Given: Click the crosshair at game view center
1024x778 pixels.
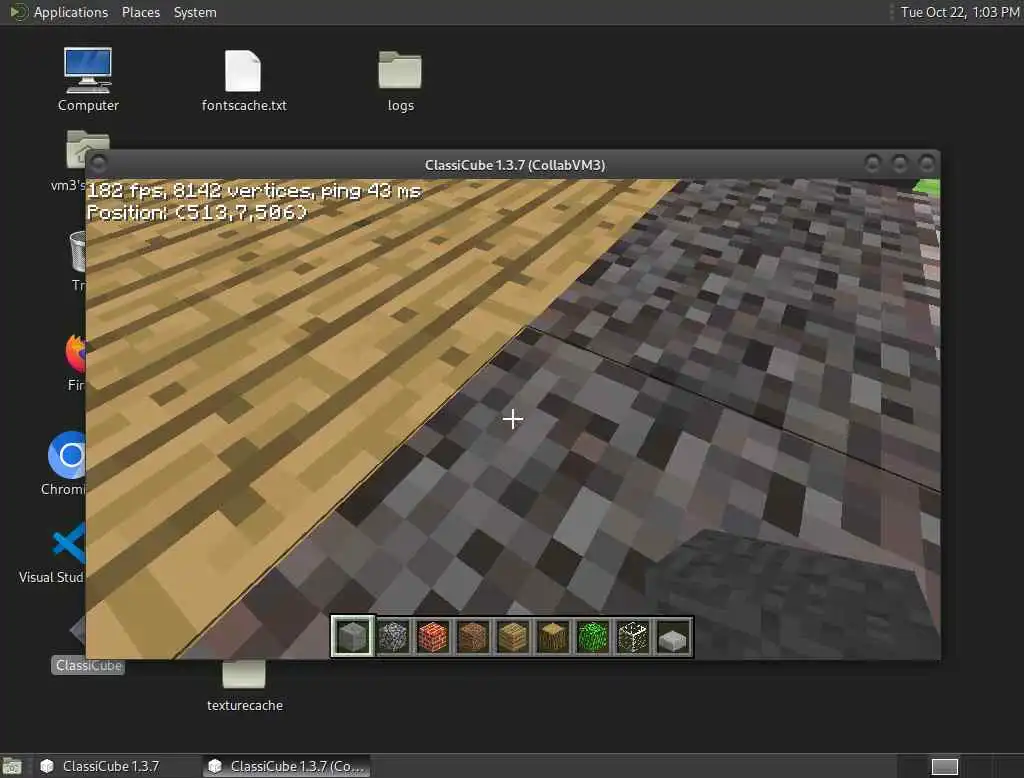Looking at the screenshot, I should tap(513, 419).
